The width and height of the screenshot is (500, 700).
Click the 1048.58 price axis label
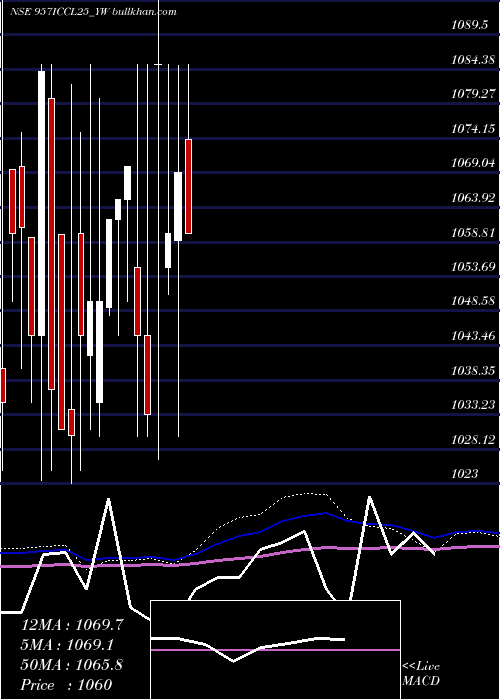click(x=473, y=301)
